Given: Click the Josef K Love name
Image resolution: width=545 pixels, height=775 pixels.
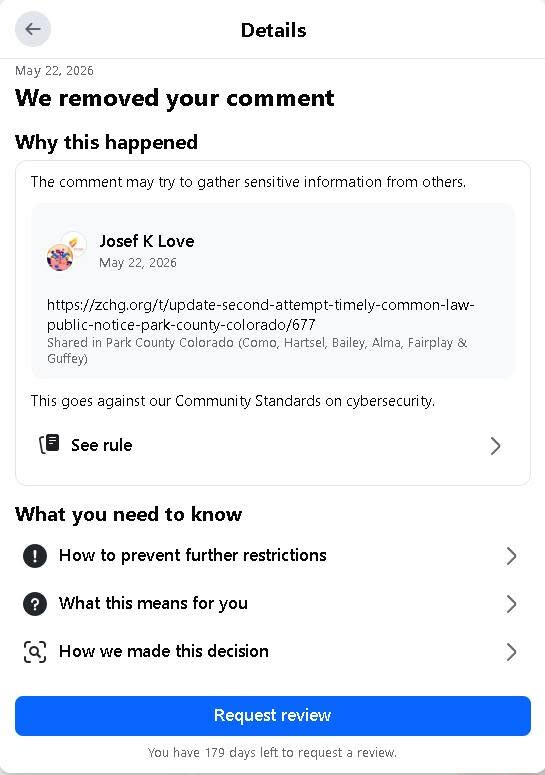Looking at the screenshot, I should tap(147, 241).
